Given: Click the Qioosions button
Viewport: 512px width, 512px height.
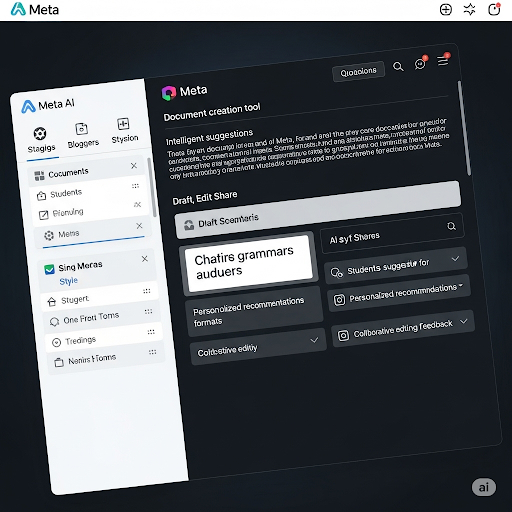Looking at the screenshot, I should (358, 71).
